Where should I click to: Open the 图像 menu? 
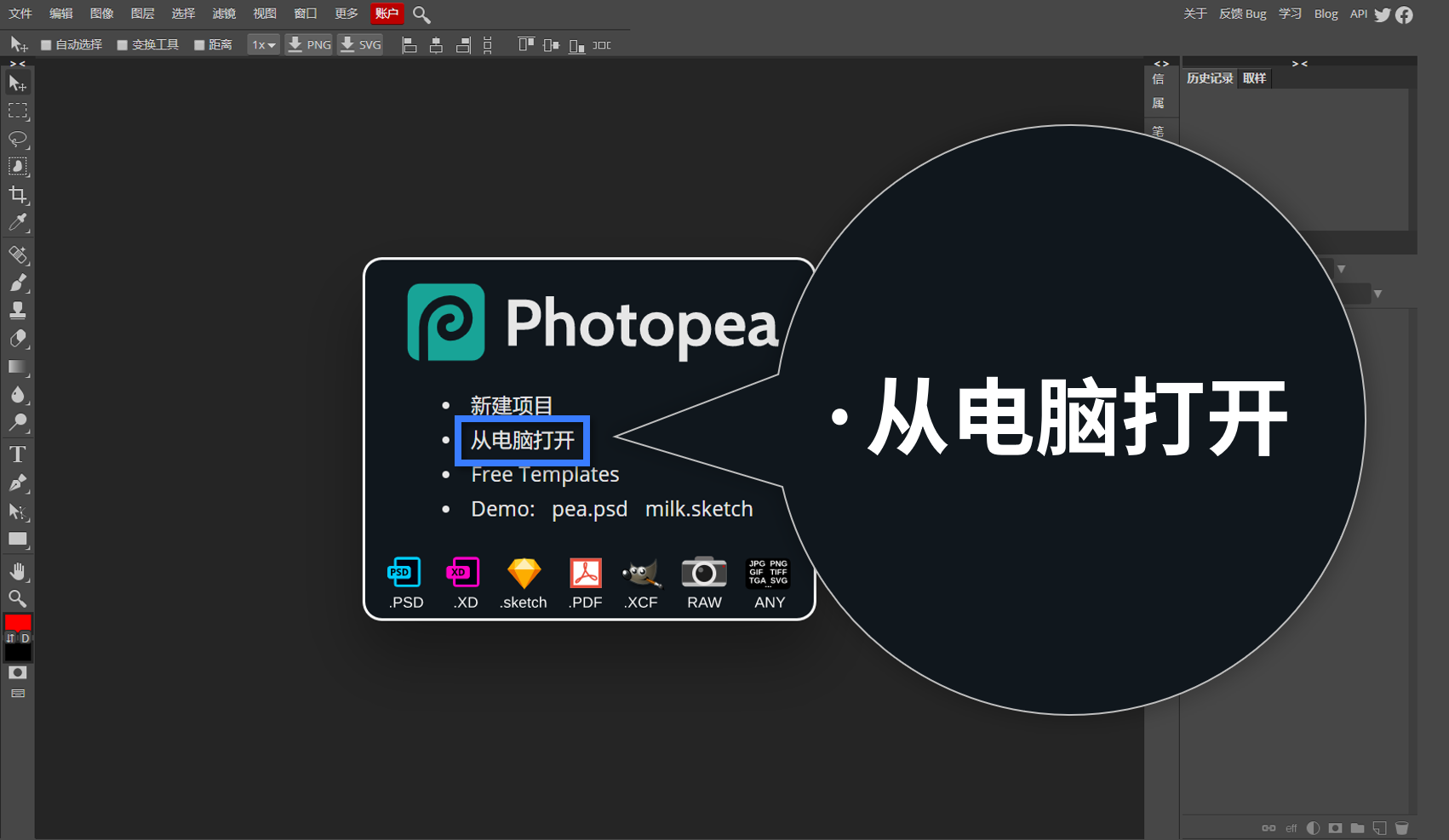coord(102,14)
